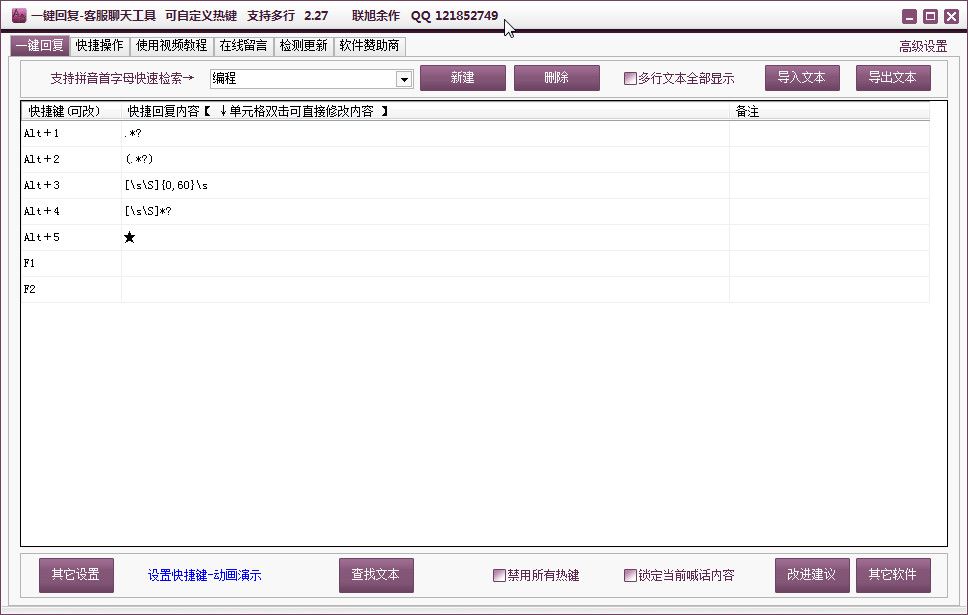Click the 导出文本 button
The image size is (968, 615).
pyautogui.click(x=893, y=78)
